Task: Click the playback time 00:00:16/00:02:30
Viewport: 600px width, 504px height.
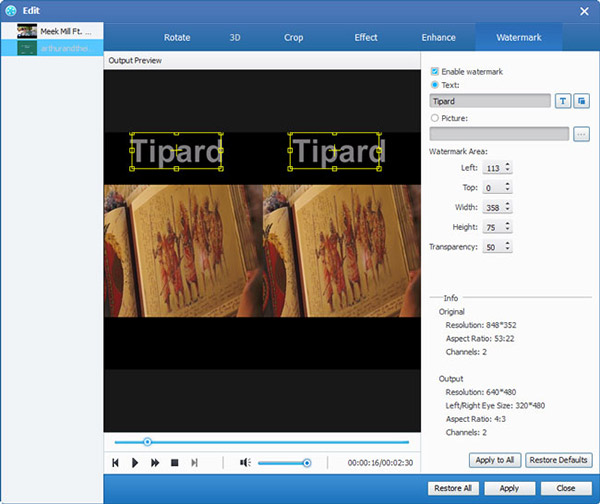Action: pyautogui.click(x=380, y=463)
